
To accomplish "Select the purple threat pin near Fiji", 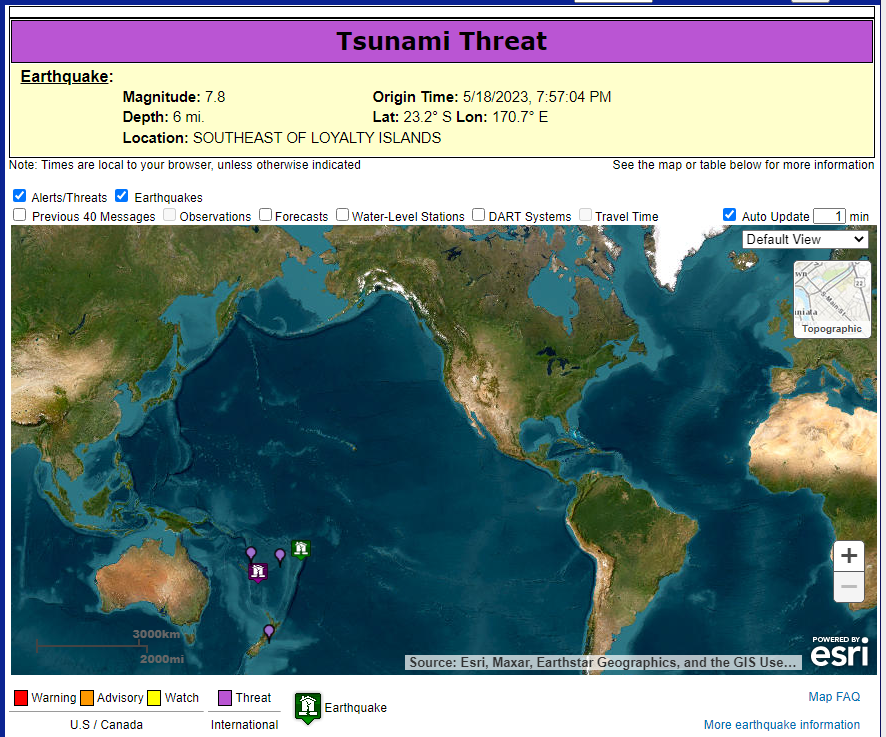I will pos(280,556).
